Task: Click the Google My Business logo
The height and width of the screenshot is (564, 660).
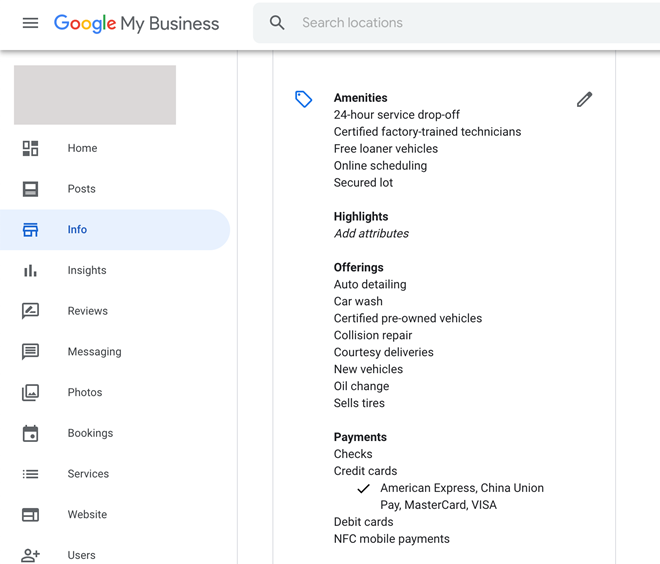Action: (x=136, y=24)
